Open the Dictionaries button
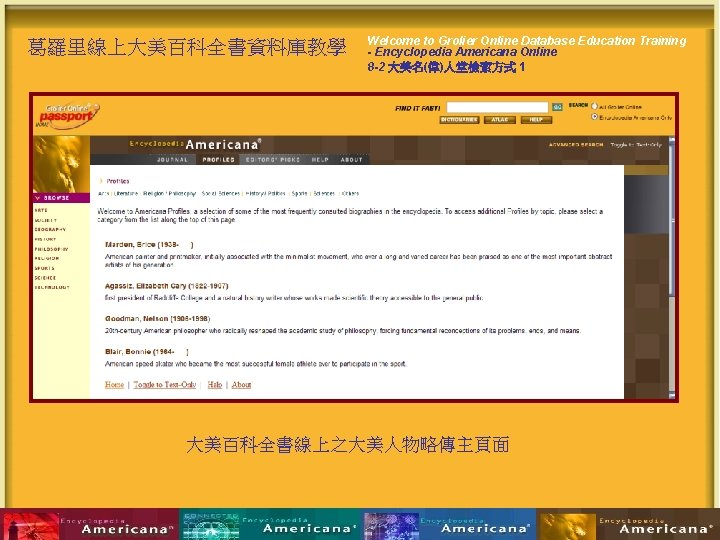This screenshot has width=720, height=540. 459,120
